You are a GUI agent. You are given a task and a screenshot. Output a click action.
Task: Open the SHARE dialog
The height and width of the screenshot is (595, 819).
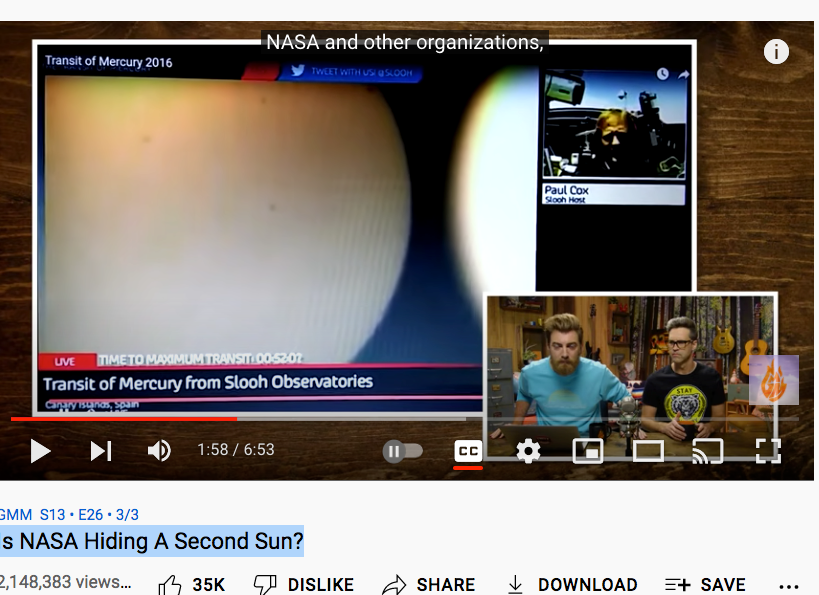[429, 585]
